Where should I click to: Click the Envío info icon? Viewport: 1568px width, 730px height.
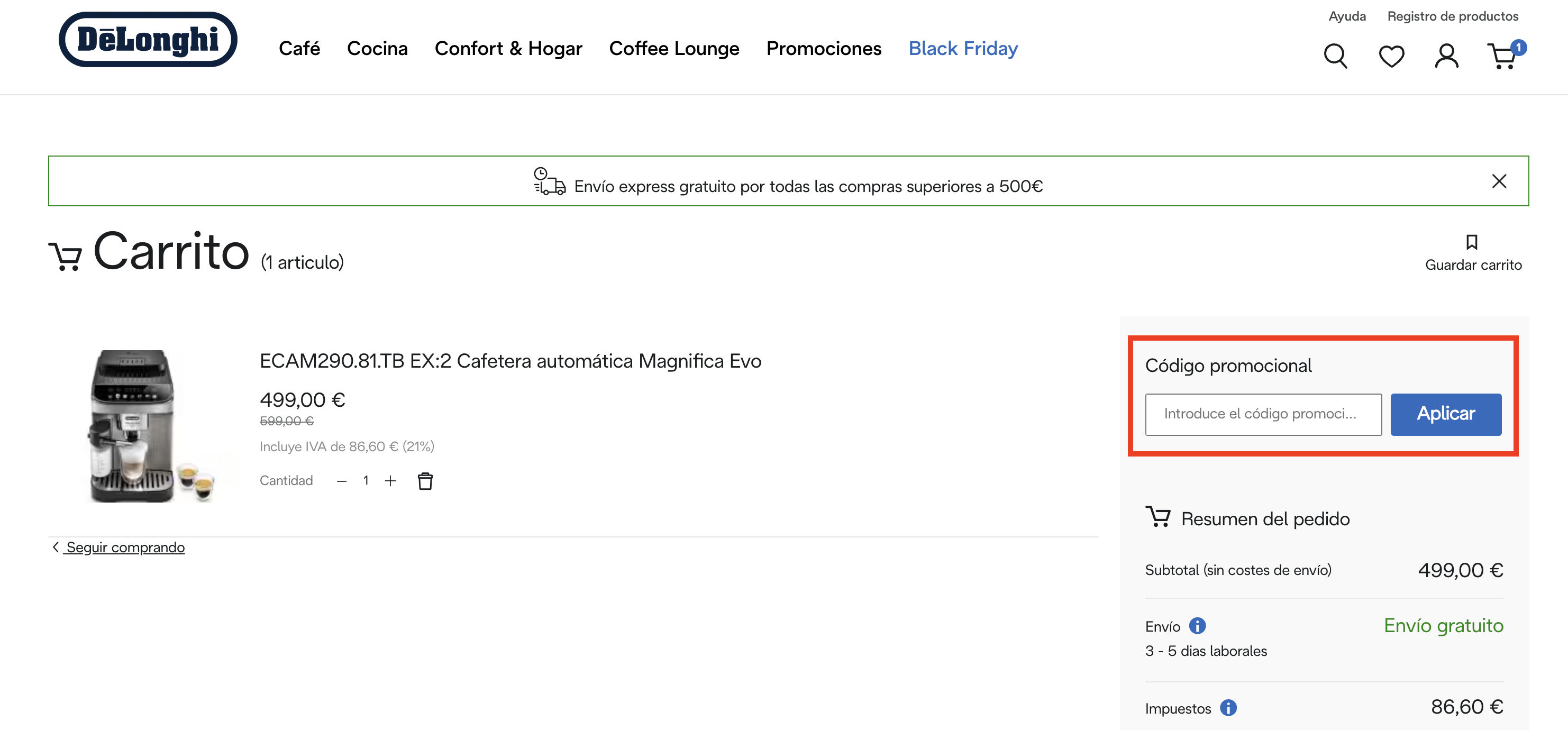(x=1197, y=626)
